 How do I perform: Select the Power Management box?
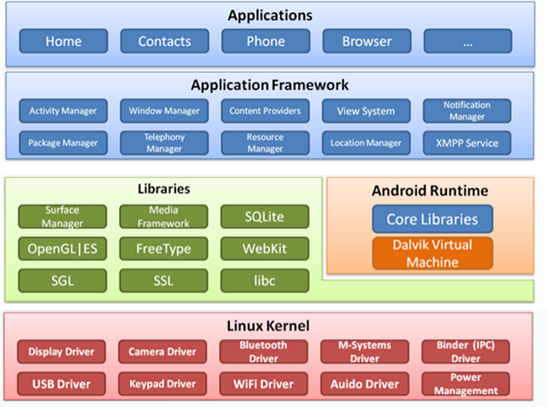[466, 384]
